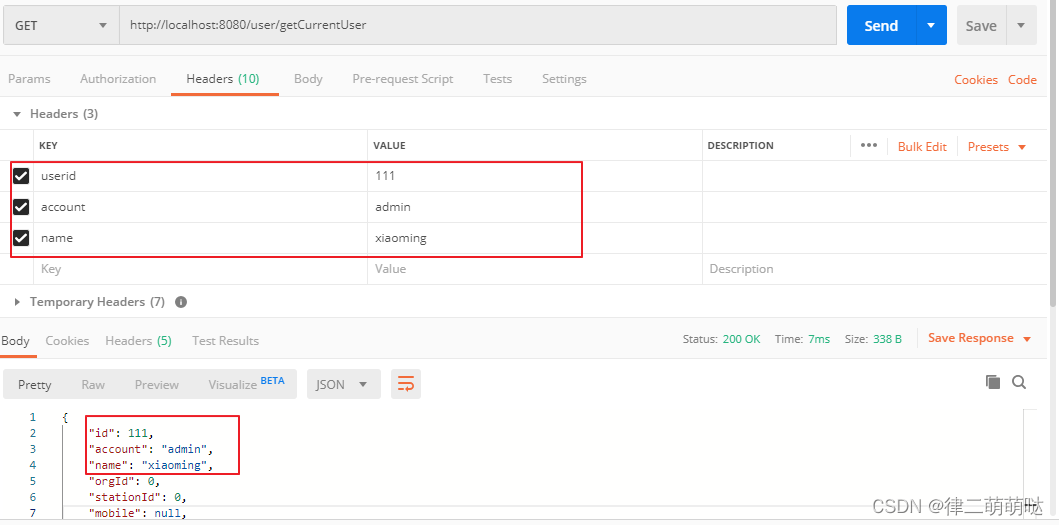Click the value cell containing admin
1059x525 pixels.
click(x=535, y=207)
